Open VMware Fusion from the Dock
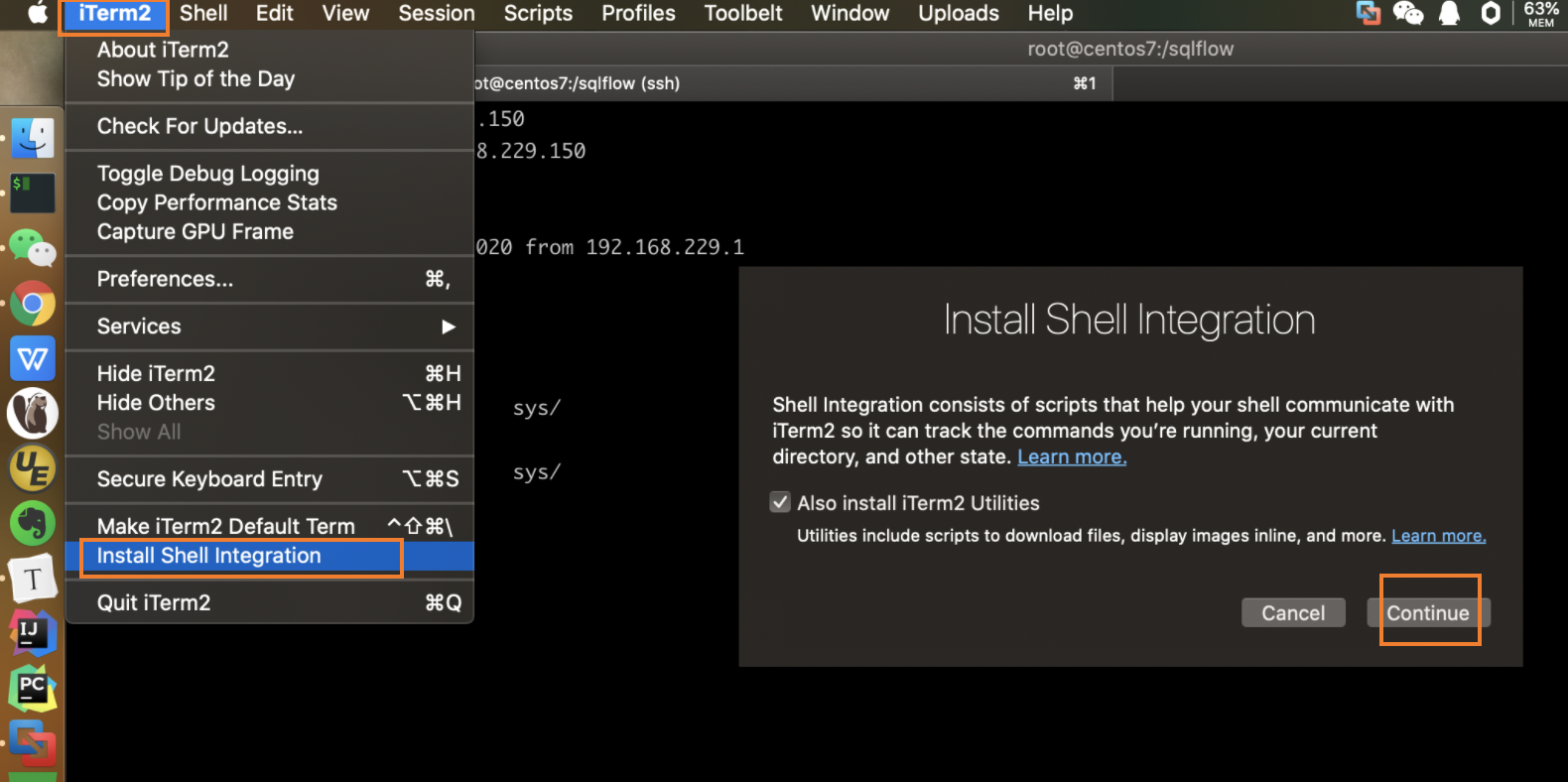 tap(33, 742)
